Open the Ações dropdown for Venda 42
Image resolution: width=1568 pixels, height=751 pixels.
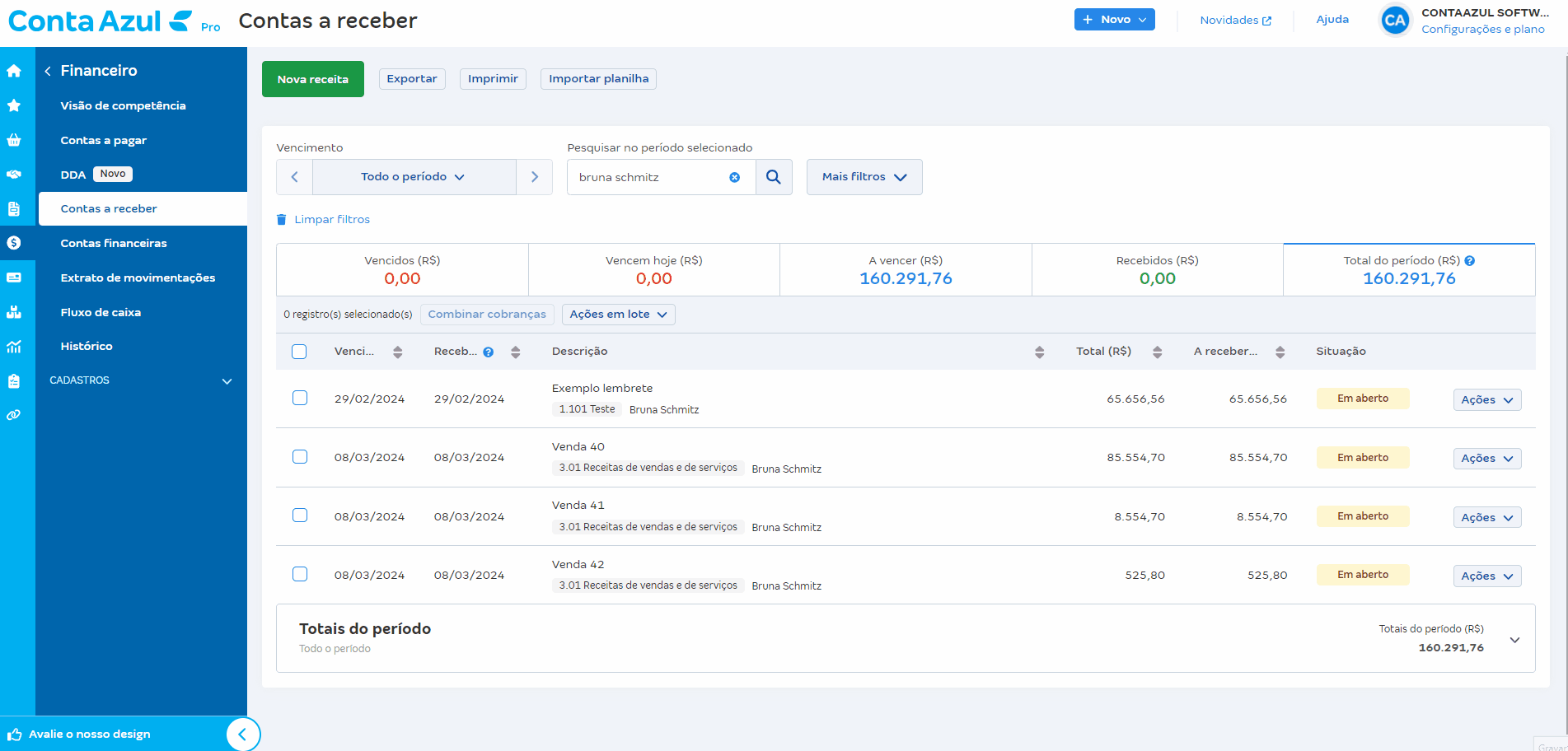[x=1486, y=576]
